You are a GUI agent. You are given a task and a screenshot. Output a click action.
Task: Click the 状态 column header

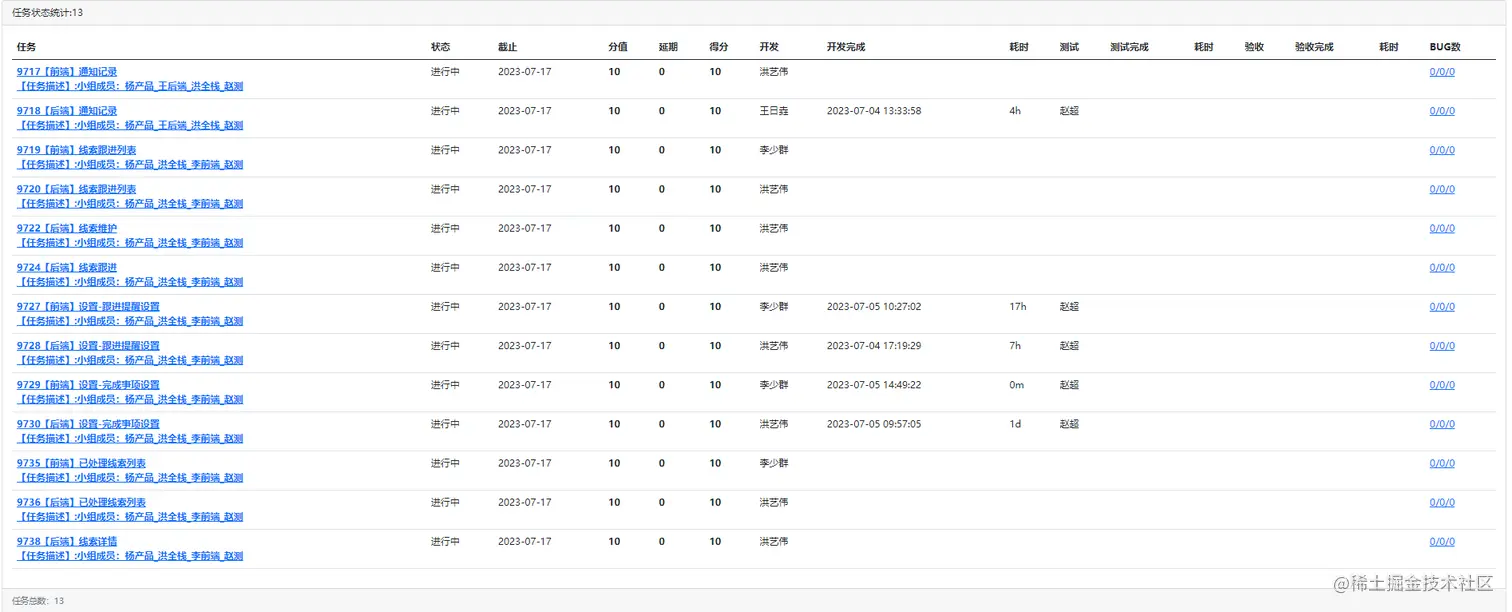[440, 47]
